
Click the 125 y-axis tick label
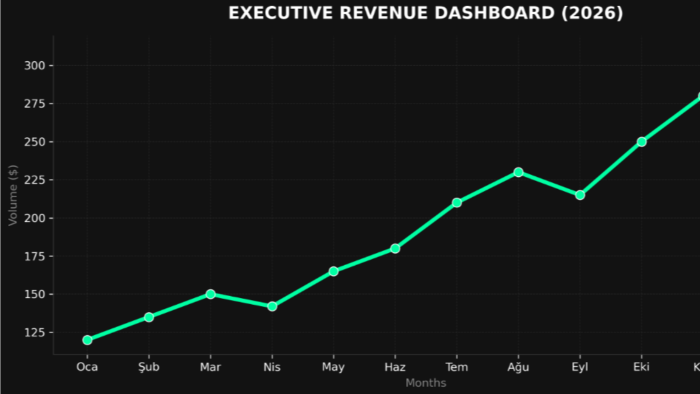(x=35, y=333)
